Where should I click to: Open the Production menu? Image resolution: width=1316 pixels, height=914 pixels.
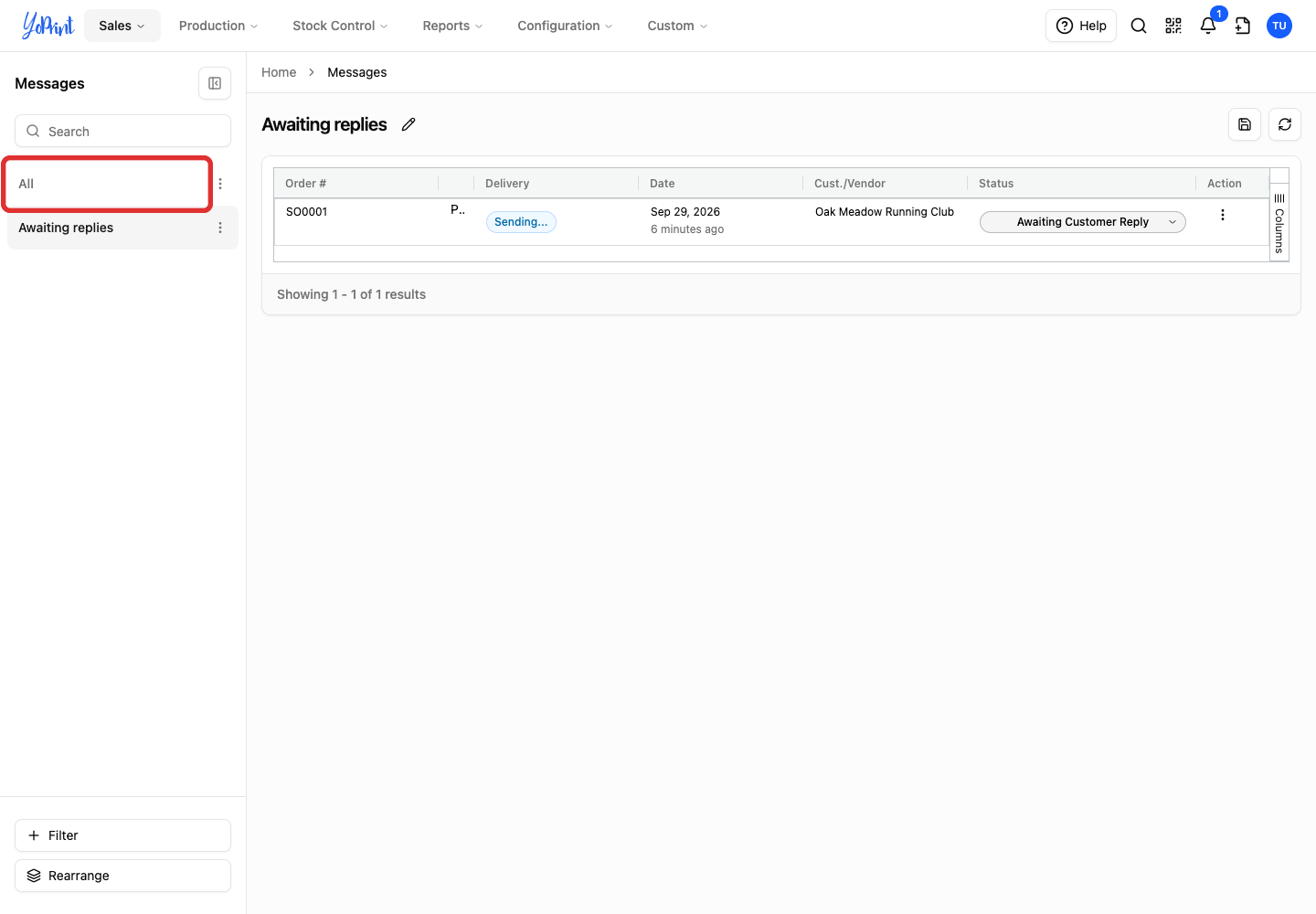click(218, 26)
